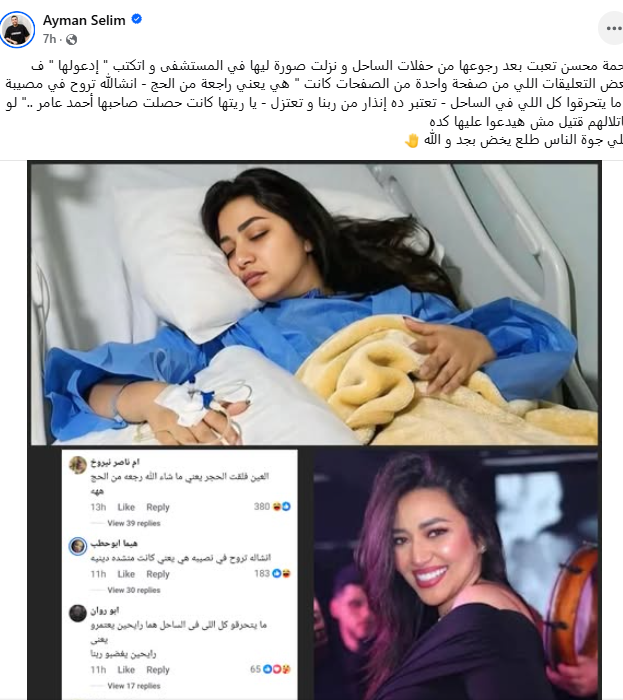Click third commenter's dark avatar
The height and width of the screenshot is (700, 623).
coord(78,613)
